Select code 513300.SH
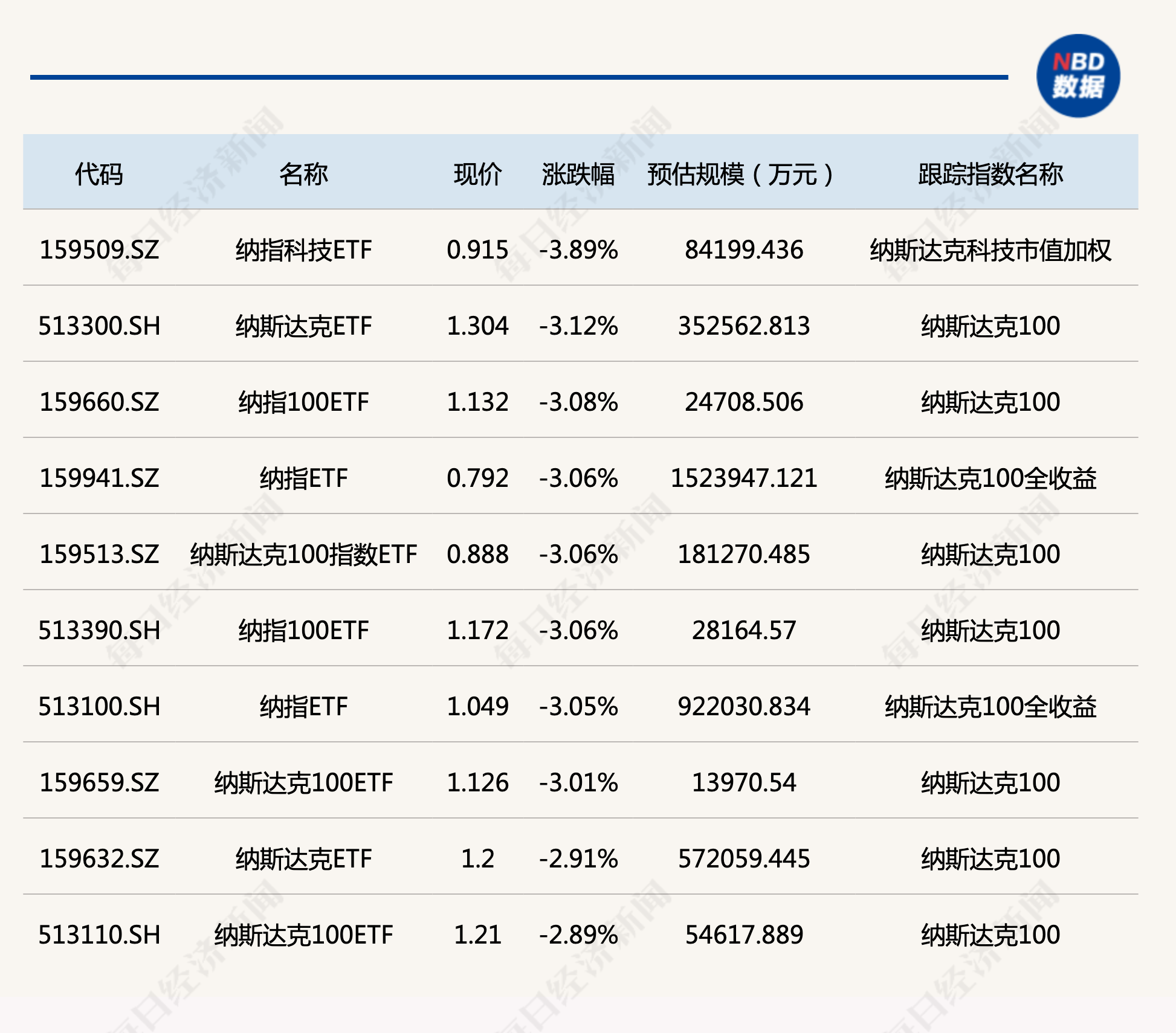This screenshot has height=1033, width=1176. (x=99, y=326)
